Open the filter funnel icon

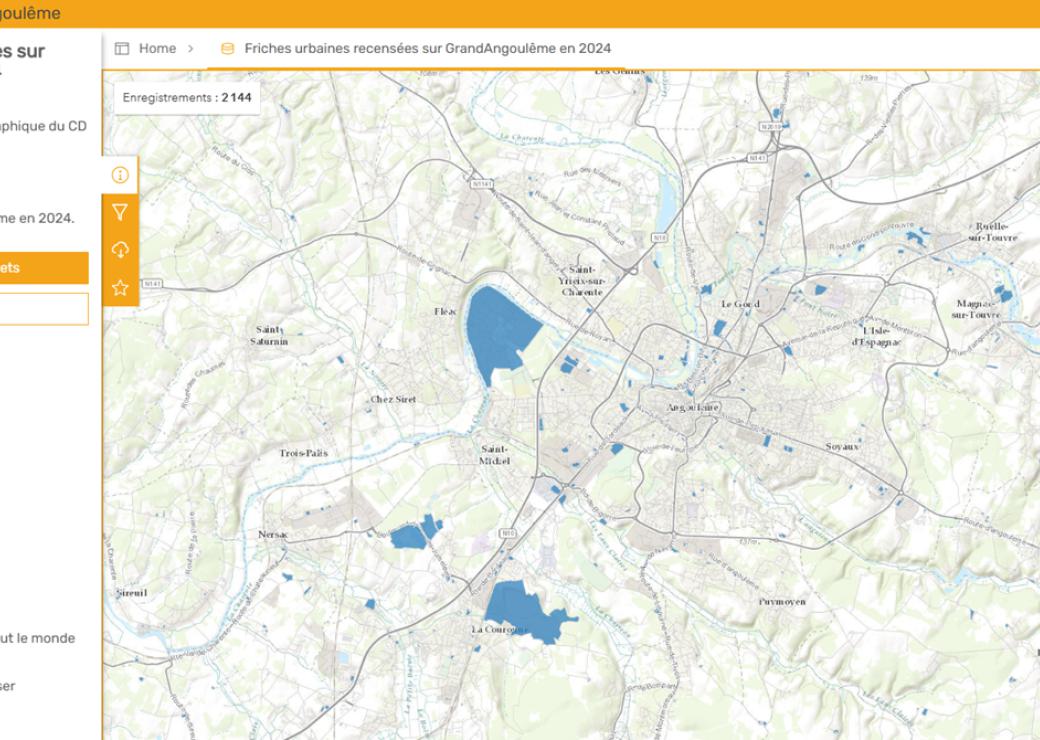[120, 212]
